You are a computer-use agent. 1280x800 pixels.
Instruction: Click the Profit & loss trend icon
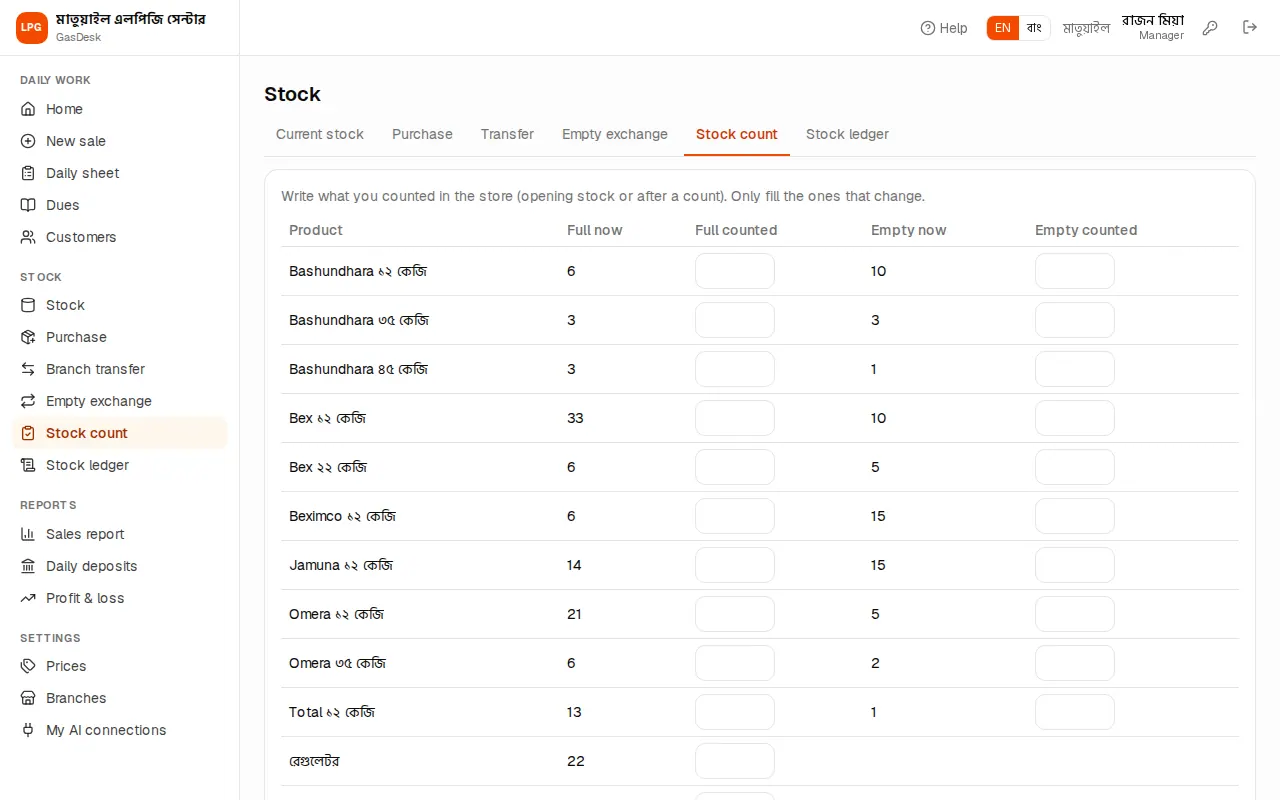(28, 598)
